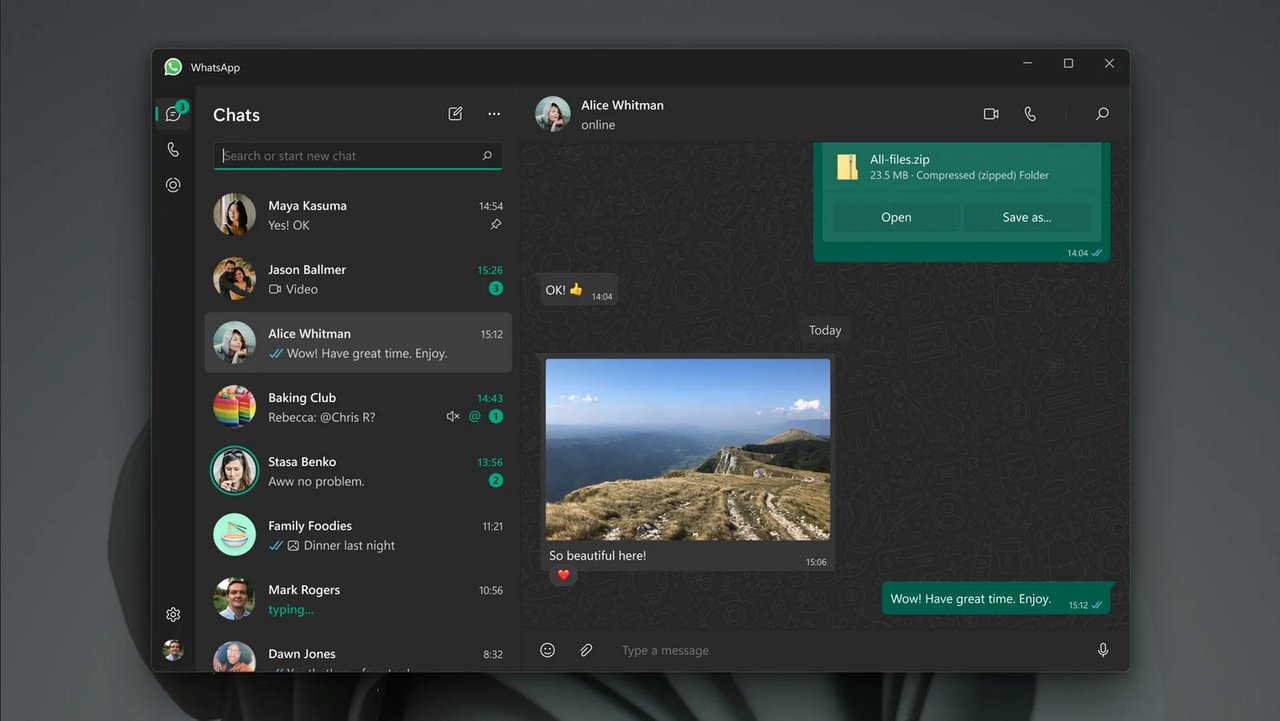This screenshot has height=721, width=1280.
Task: Unmute the Baking Club group chat
Action: pyautogui.click(x=453, y=415)
